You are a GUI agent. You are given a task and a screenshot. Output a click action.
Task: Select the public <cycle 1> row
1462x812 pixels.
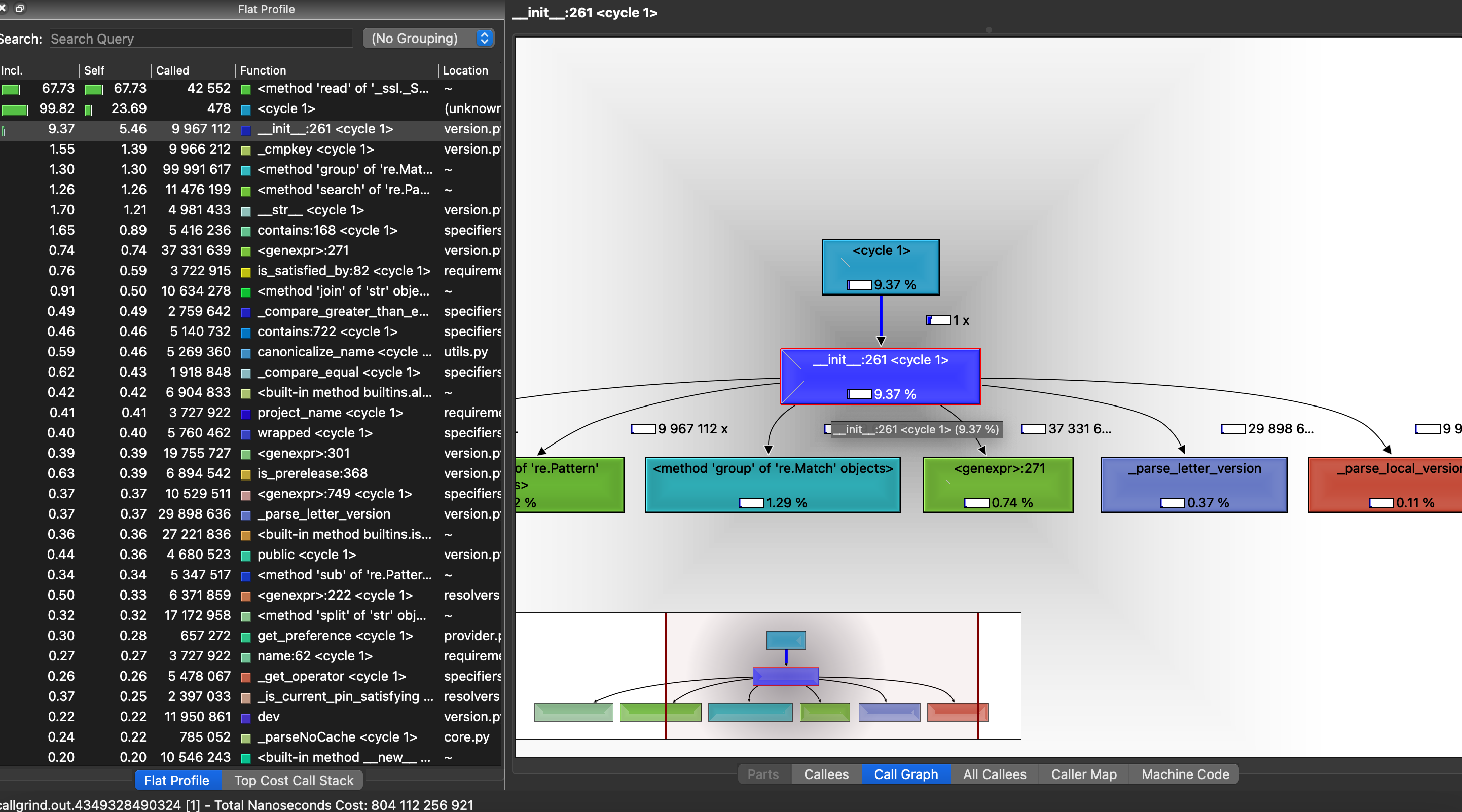[250, 555]
